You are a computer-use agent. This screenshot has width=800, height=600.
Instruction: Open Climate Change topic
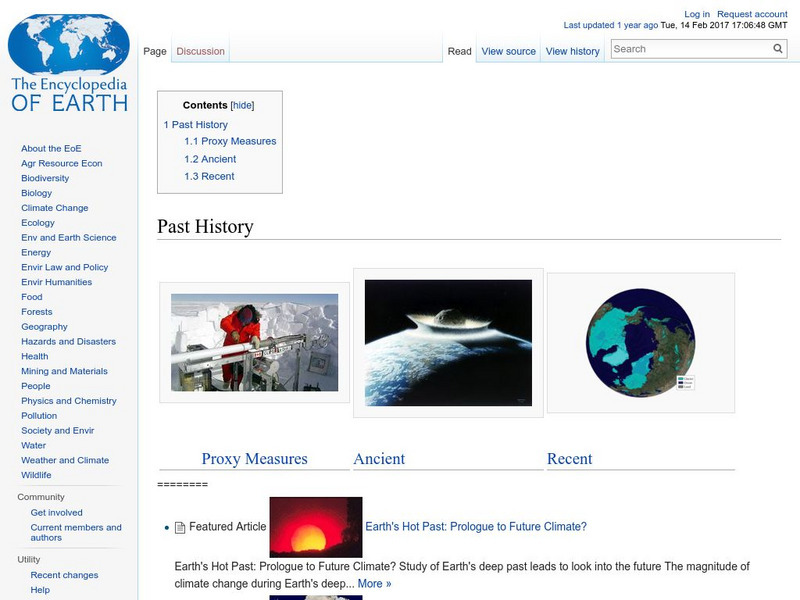coord(55,208)
